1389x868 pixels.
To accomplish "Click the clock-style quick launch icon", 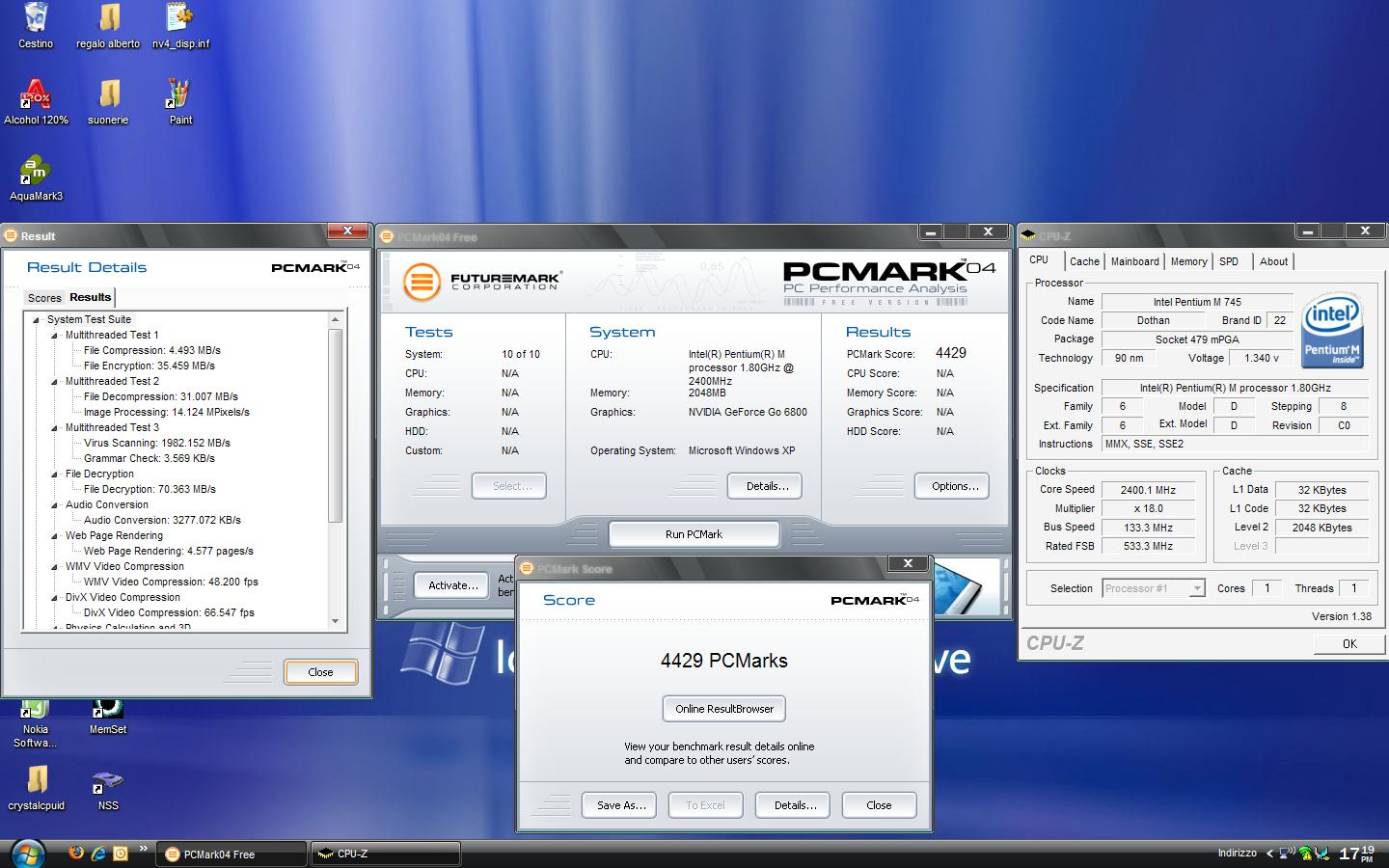I will (x=121, y=853).
